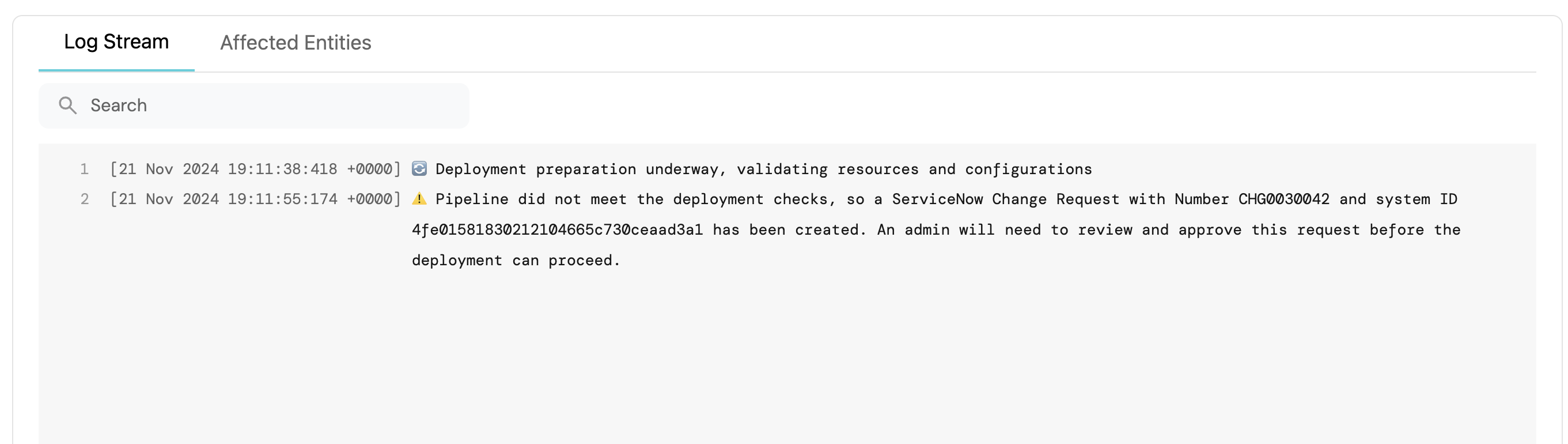Click the blue sync icon on log line 1
Viewport: 1568px width, 444px height.
pyautogui.click(x=419, y=169)
